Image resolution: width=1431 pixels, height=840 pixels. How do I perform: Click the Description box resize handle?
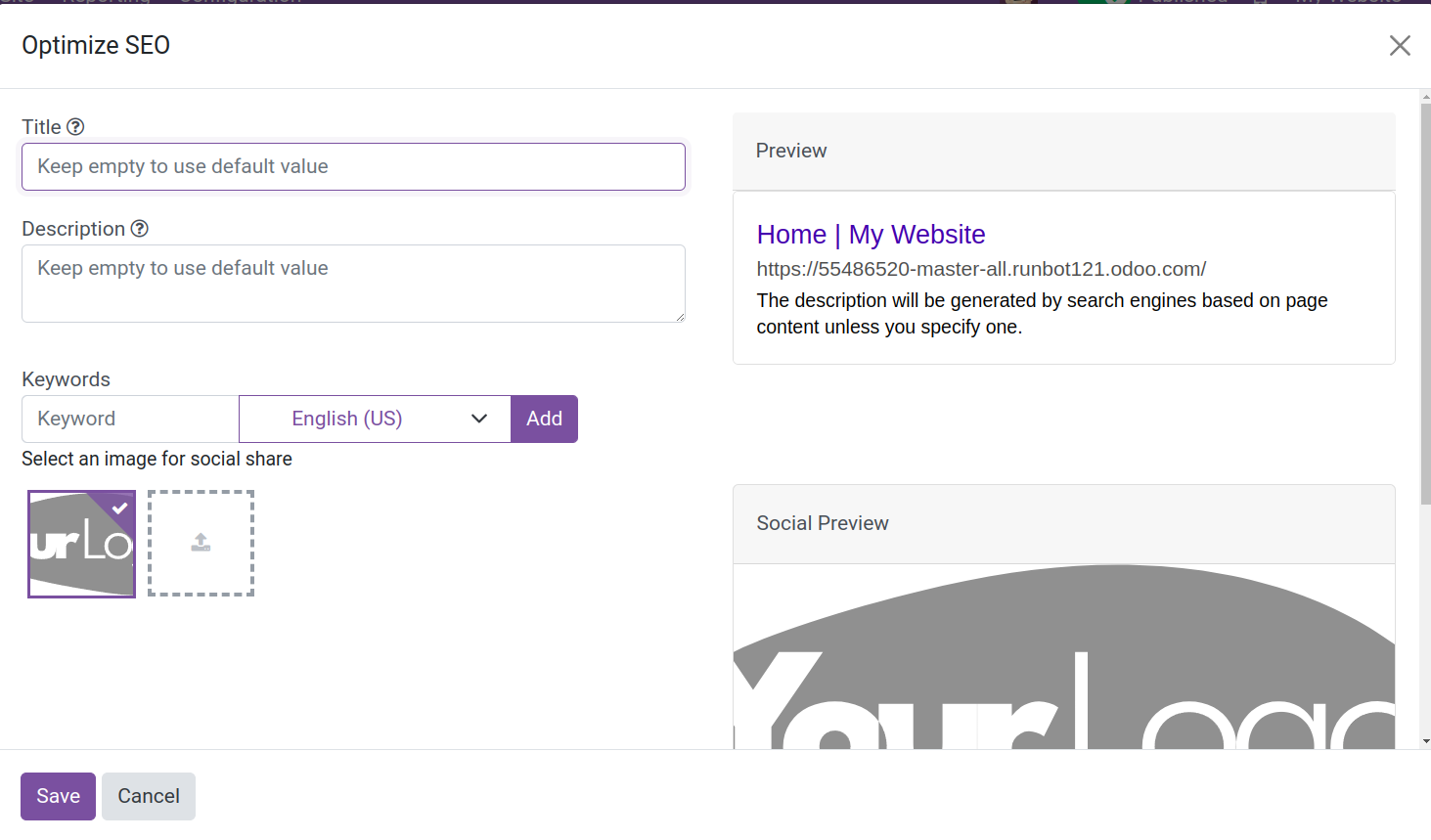click(x=680, y=317)
